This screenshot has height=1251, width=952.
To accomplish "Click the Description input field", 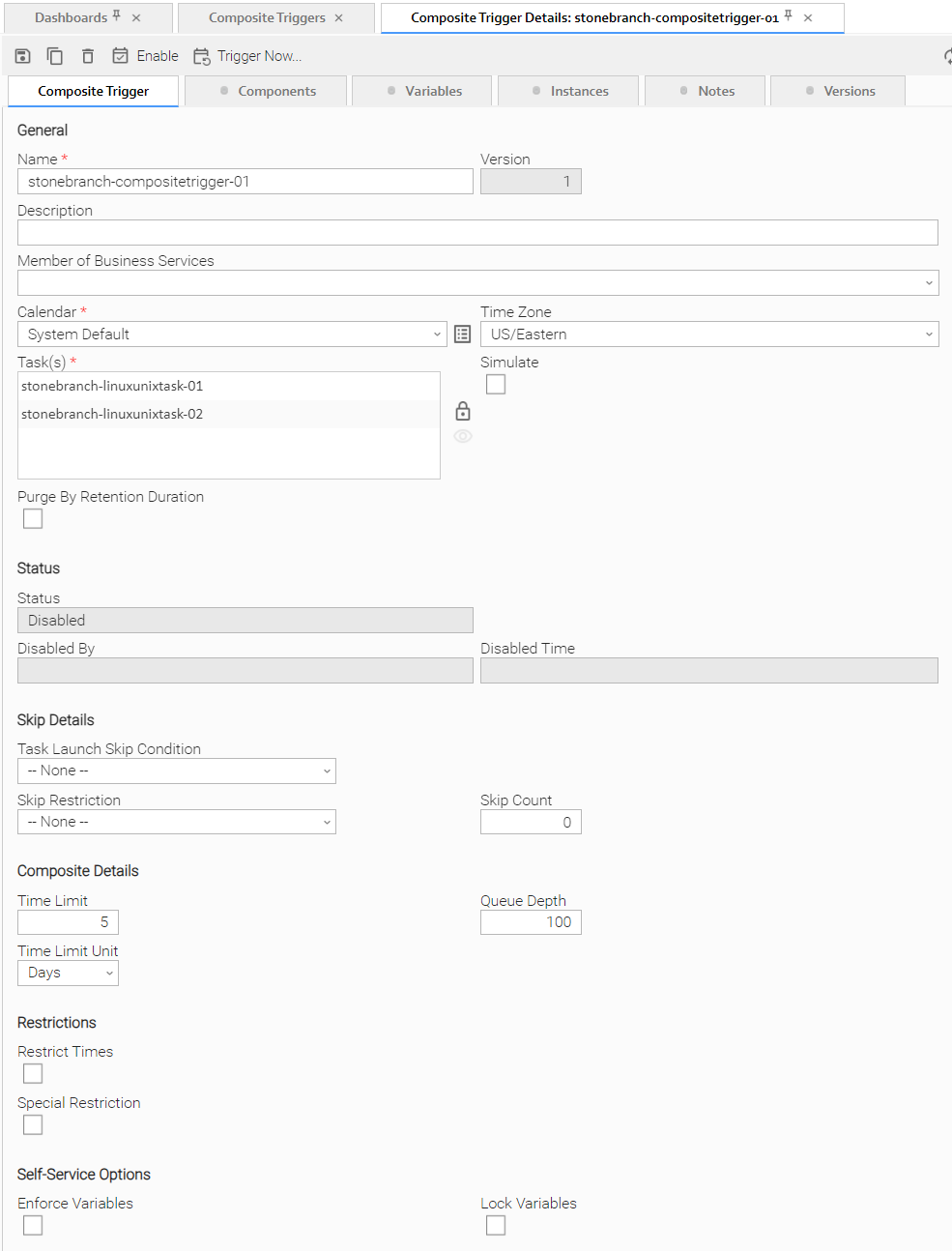I will click(477, 232).
